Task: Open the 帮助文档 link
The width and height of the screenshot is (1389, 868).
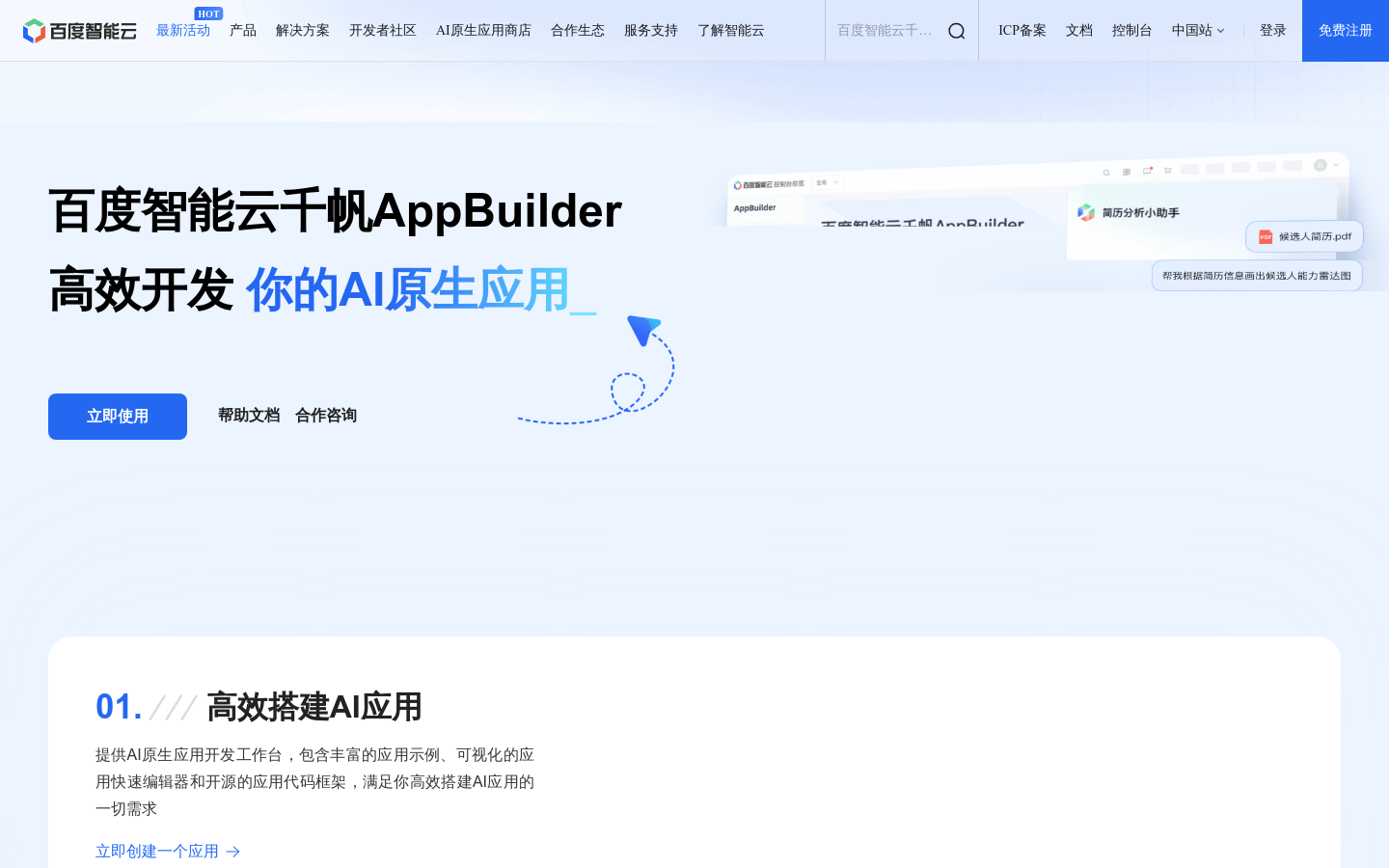Action: pos(249,415)
